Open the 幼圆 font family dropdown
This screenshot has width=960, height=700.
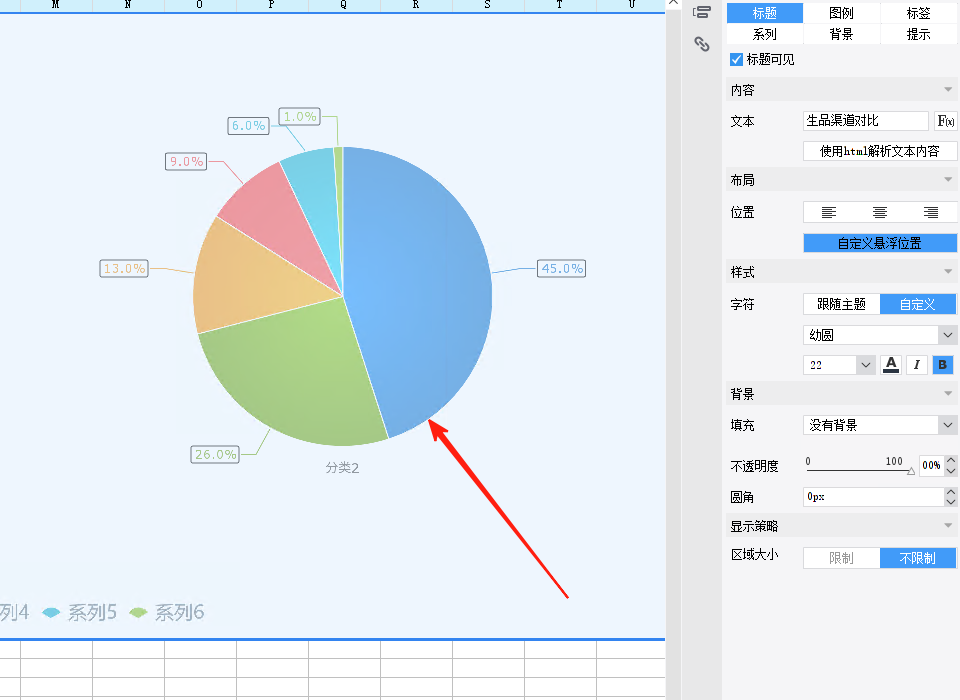click(880, 335)
